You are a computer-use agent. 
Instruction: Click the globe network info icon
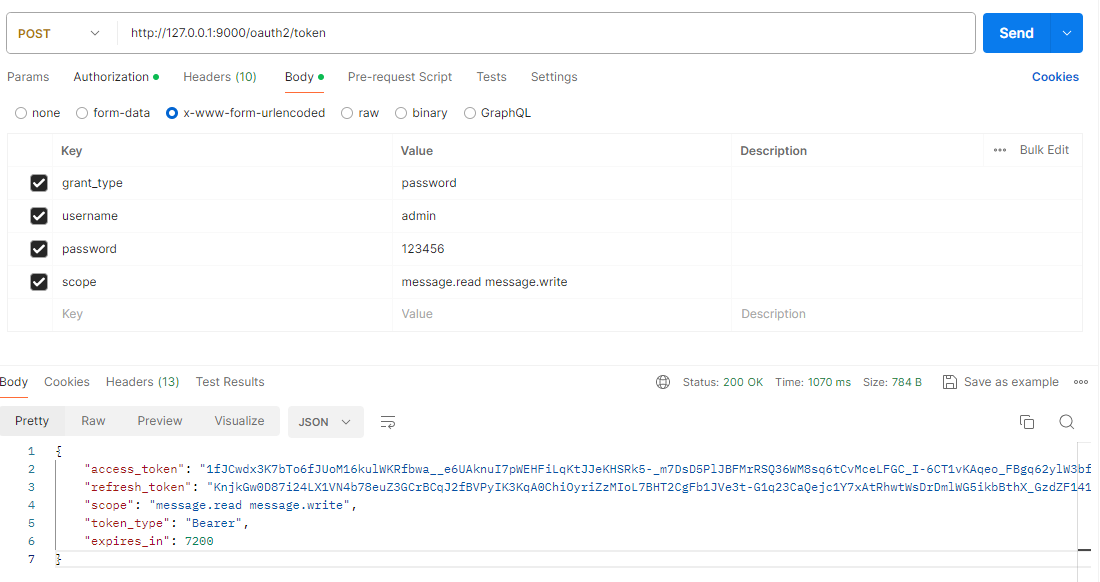click(663, 382)
